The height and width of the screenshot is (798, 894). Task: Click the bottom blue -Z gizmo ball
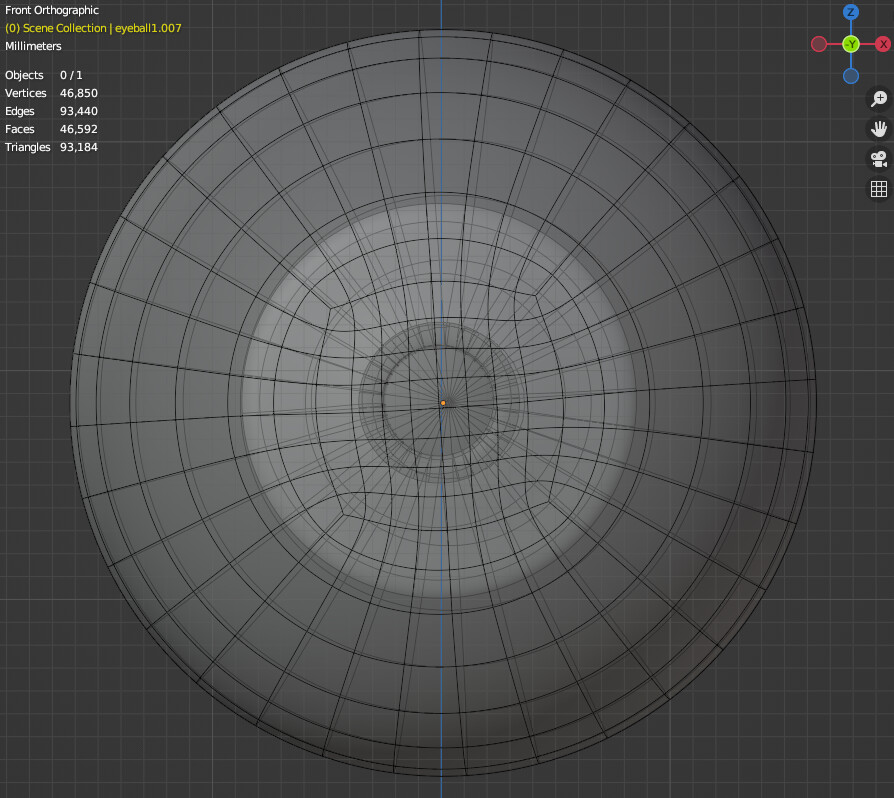(x=850, y=75)
